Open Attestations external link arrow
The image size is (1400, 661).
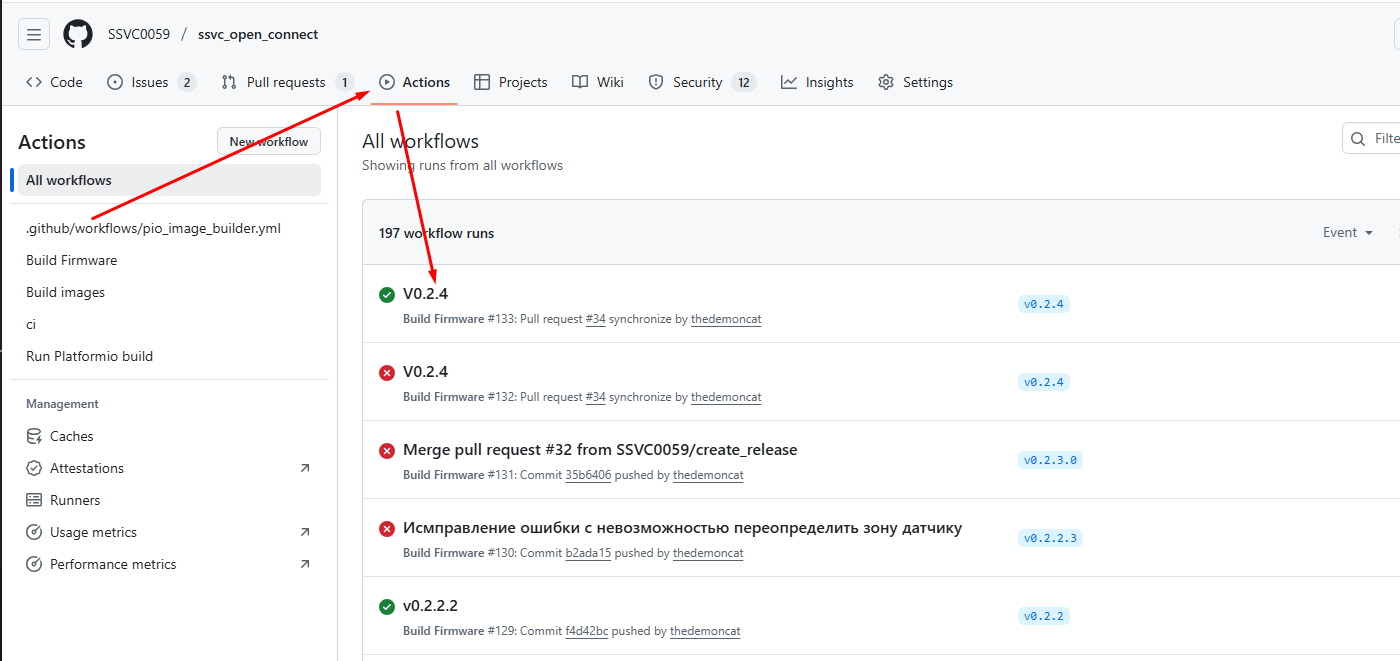pos(305,468)
